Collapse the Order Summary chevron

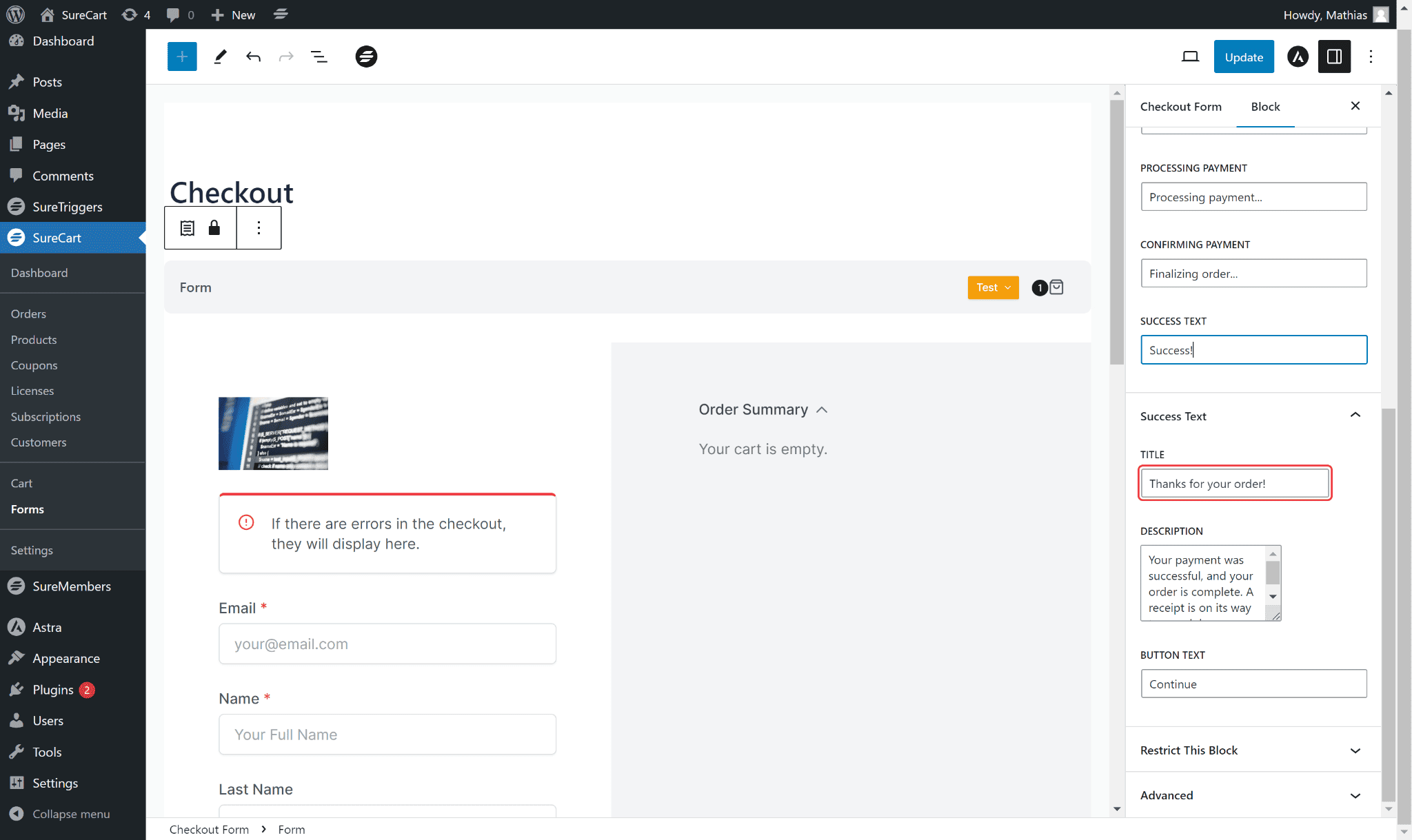(822, 410)
